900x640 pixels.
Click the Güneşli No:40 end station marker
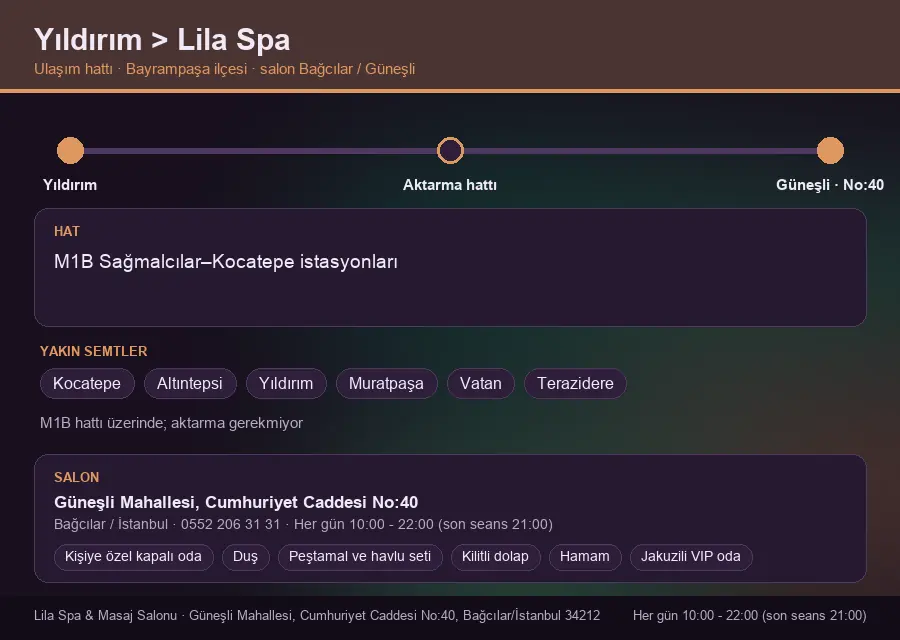[830, 150]
